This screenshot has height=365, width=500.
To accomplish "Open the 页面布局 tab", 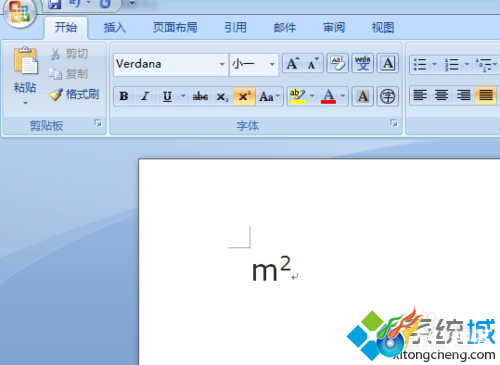I will click(x=175, y=28).
